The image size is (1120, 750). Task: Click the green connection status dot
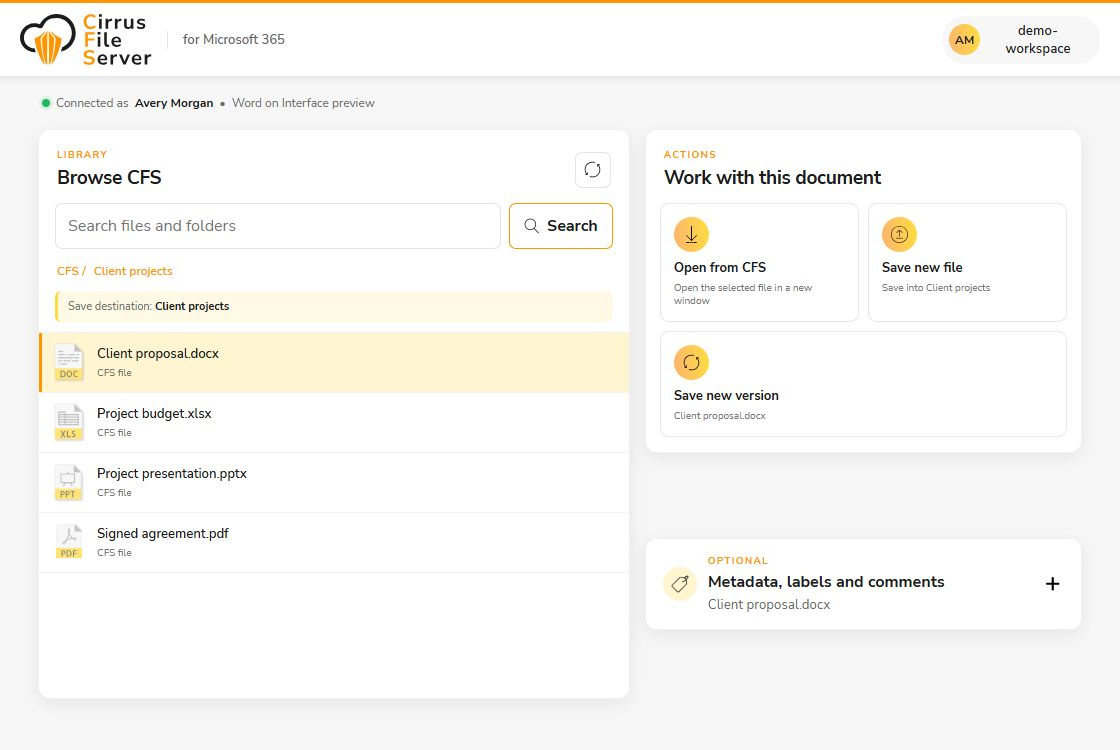(46, 103)
